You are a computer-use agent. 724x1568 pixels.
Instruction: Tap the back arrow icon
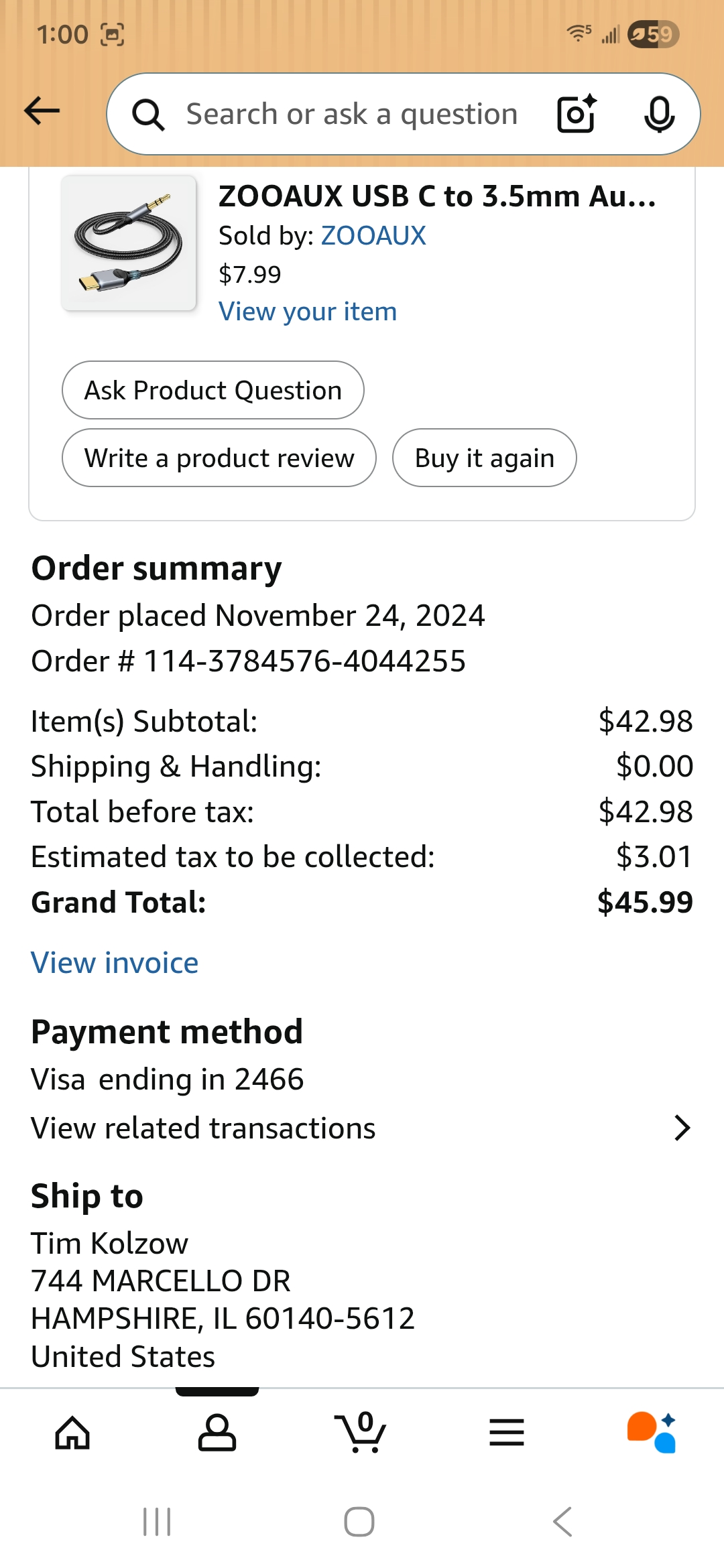42,111
